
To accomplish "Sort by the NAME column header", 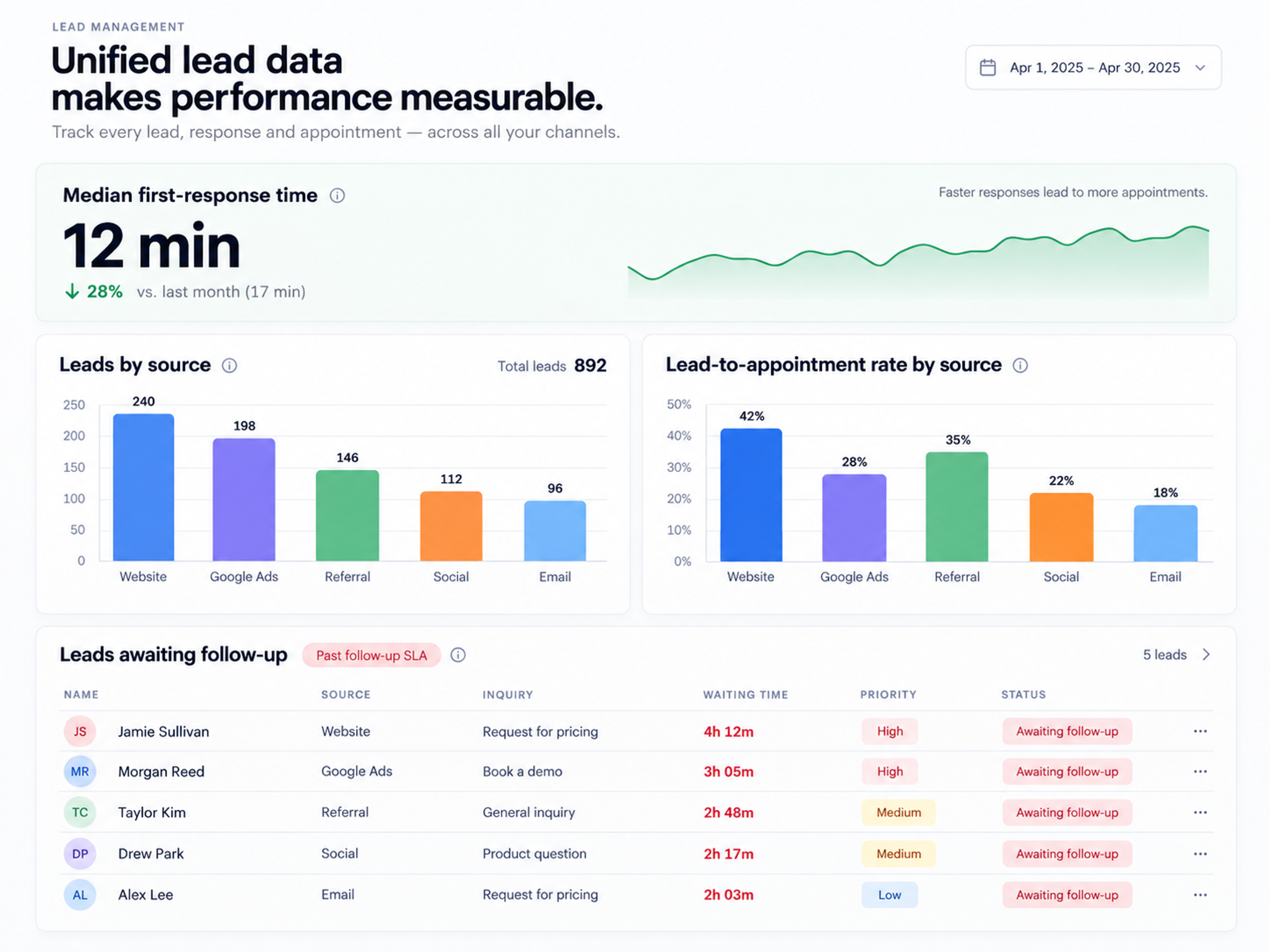I will [81, 694].
